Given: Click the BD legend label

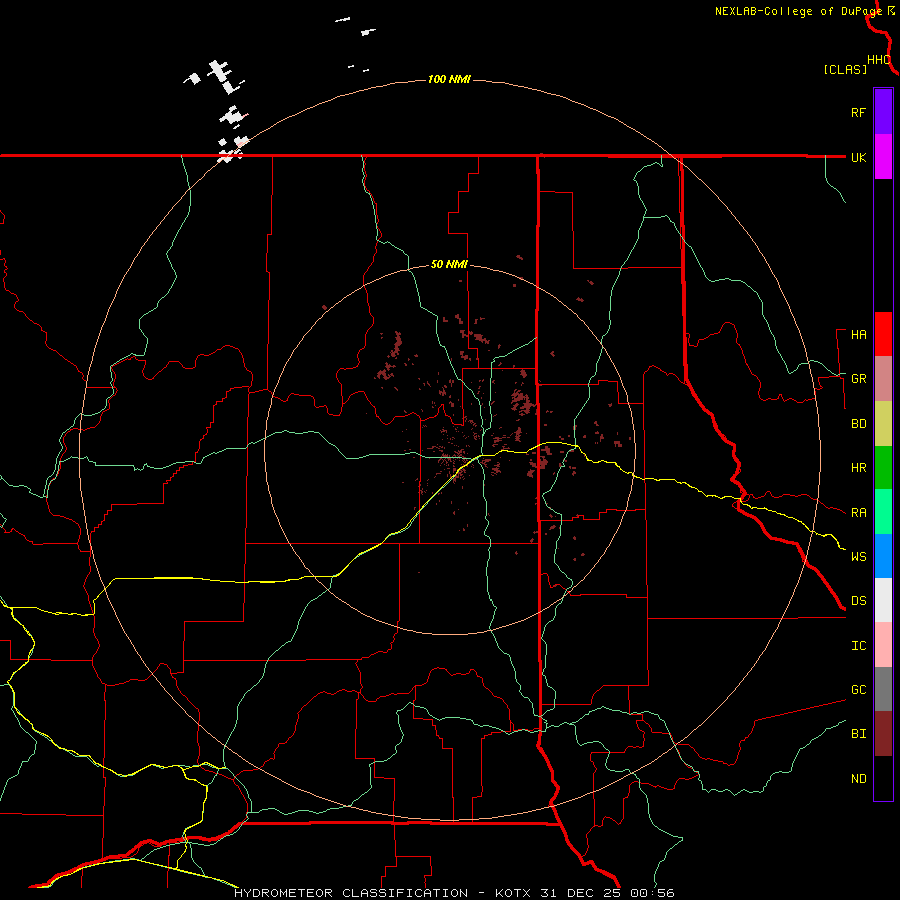Looking at the screenshot, I should coord(858,424).
